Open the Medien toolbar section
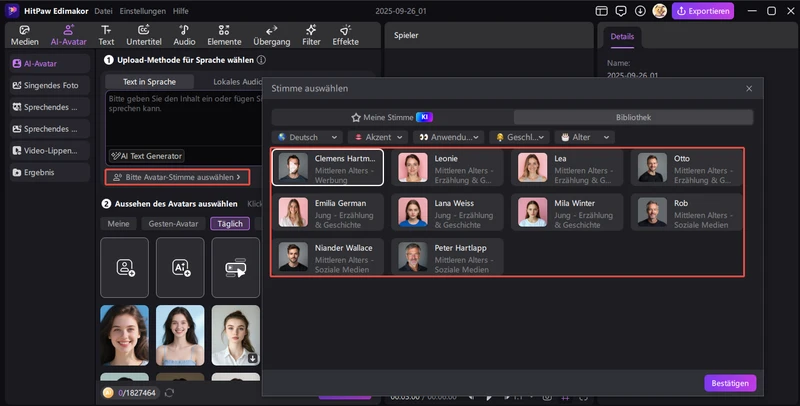 point(25,35)
